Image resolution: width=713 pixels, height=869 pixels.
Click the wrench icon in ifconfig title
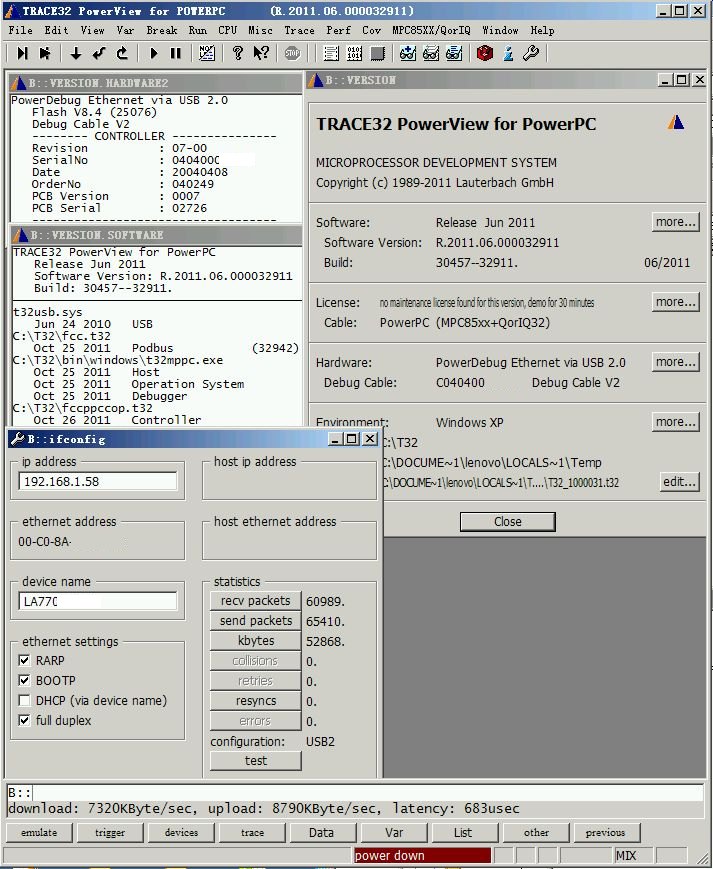pyautogui.click(x=17, y=439)
